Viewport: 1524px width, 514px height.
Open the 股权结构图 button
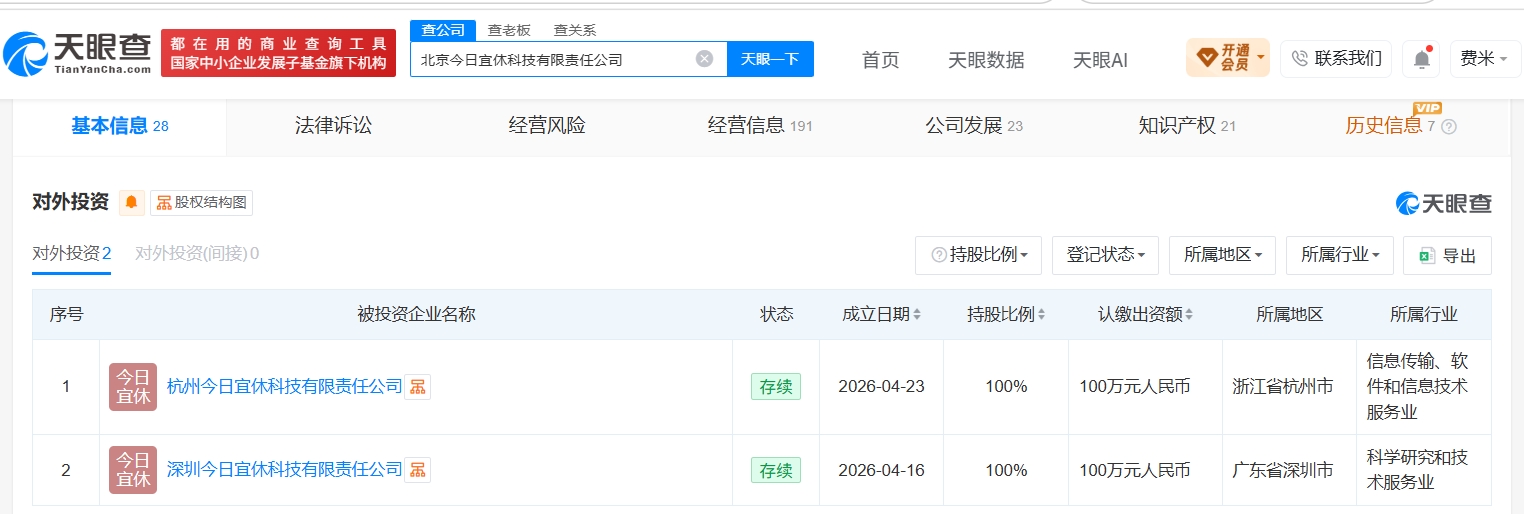click(201, 203)
